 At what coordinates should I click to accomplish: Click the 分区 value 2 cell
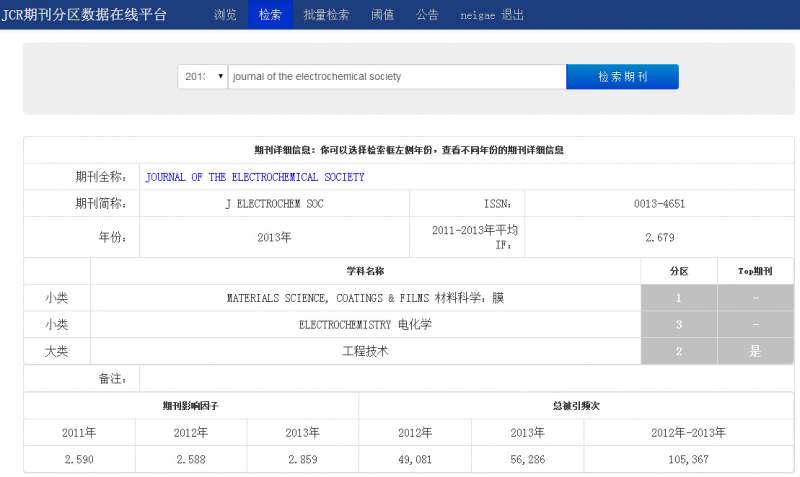click(x=679, y=351)
